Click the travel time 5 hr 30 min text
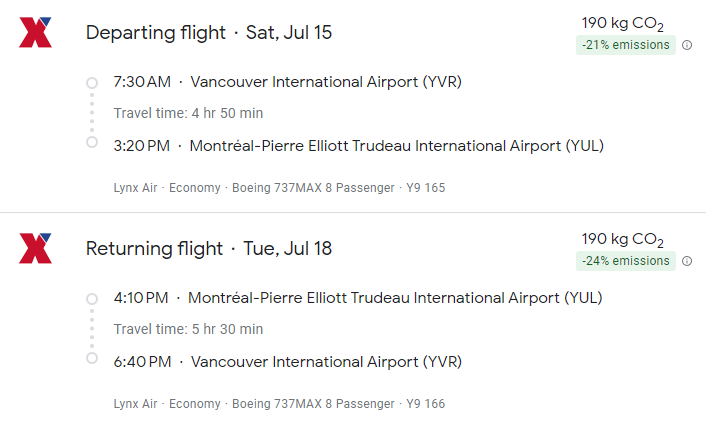706x424 pixels. point(188,329)
